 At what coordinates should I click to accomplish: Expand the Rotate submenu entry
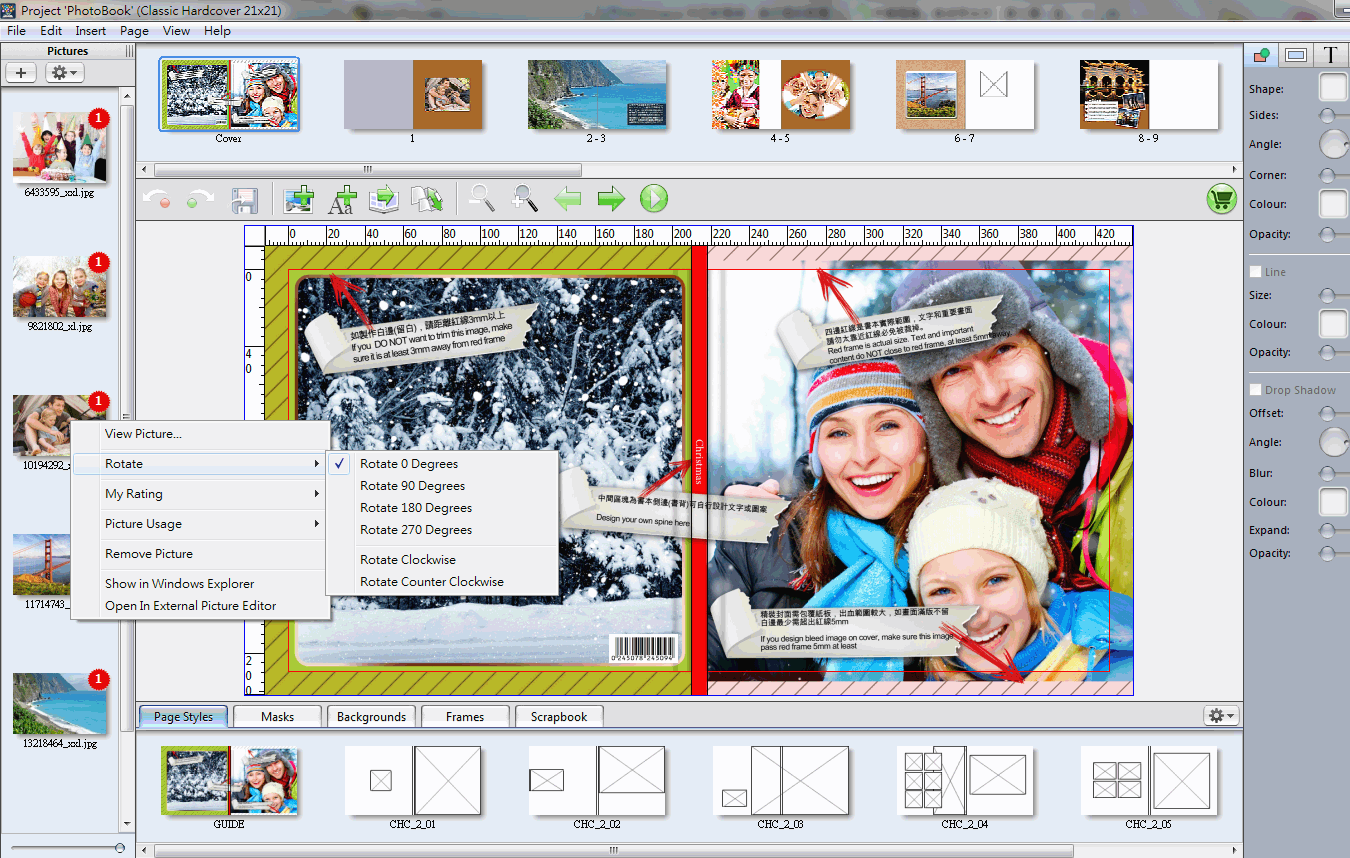tap(201, 464)
